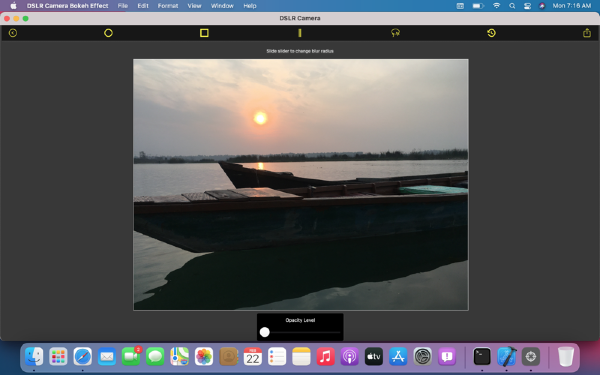Open Trash from the Dock
600x375 pixels.
pyautogui.click(x=566, y=357)
